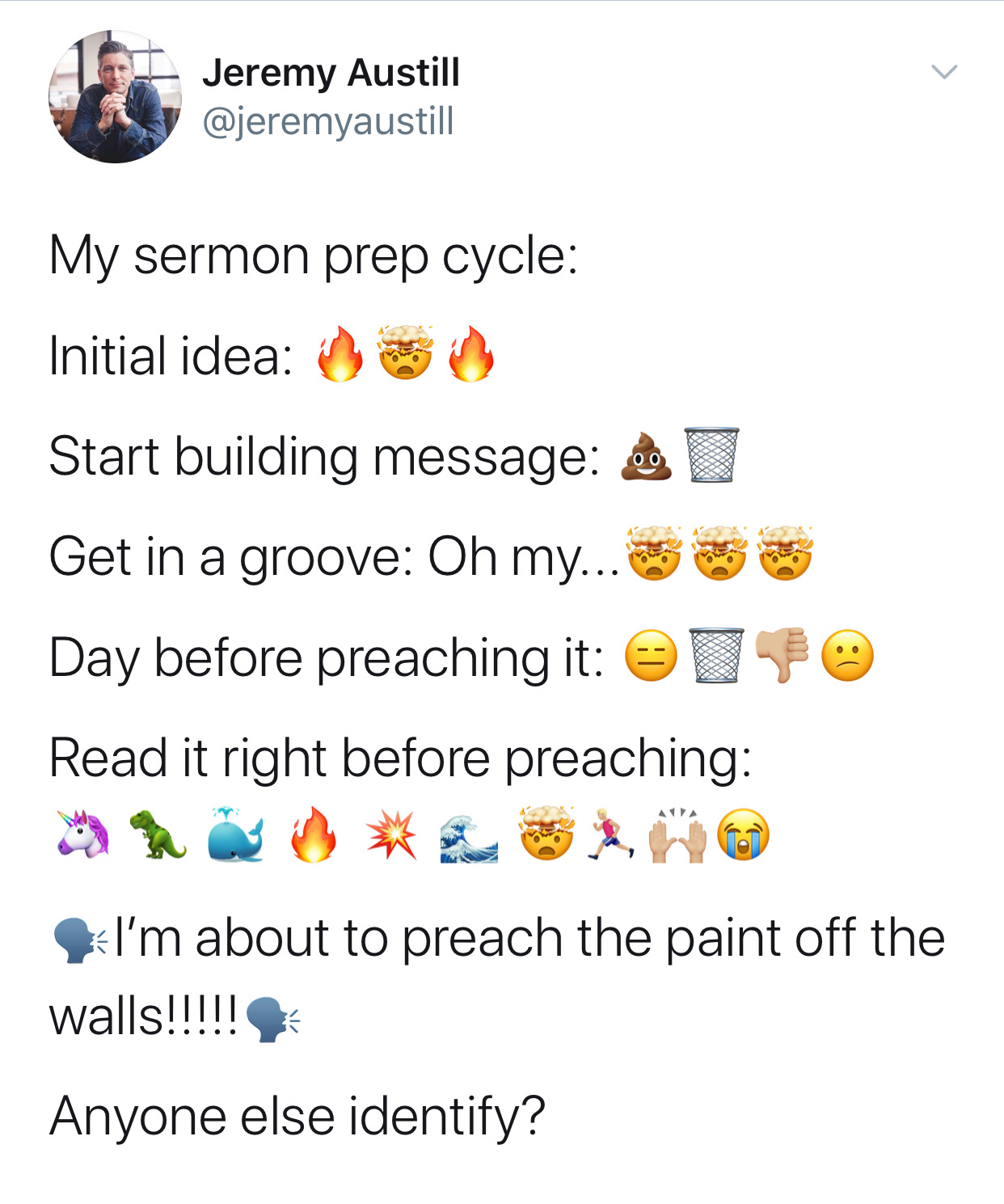The width and height of the screenshot is (1004, 1204).
Task: Click the T-Rex dinosaur emoji
Action: (x=158, y=834)
